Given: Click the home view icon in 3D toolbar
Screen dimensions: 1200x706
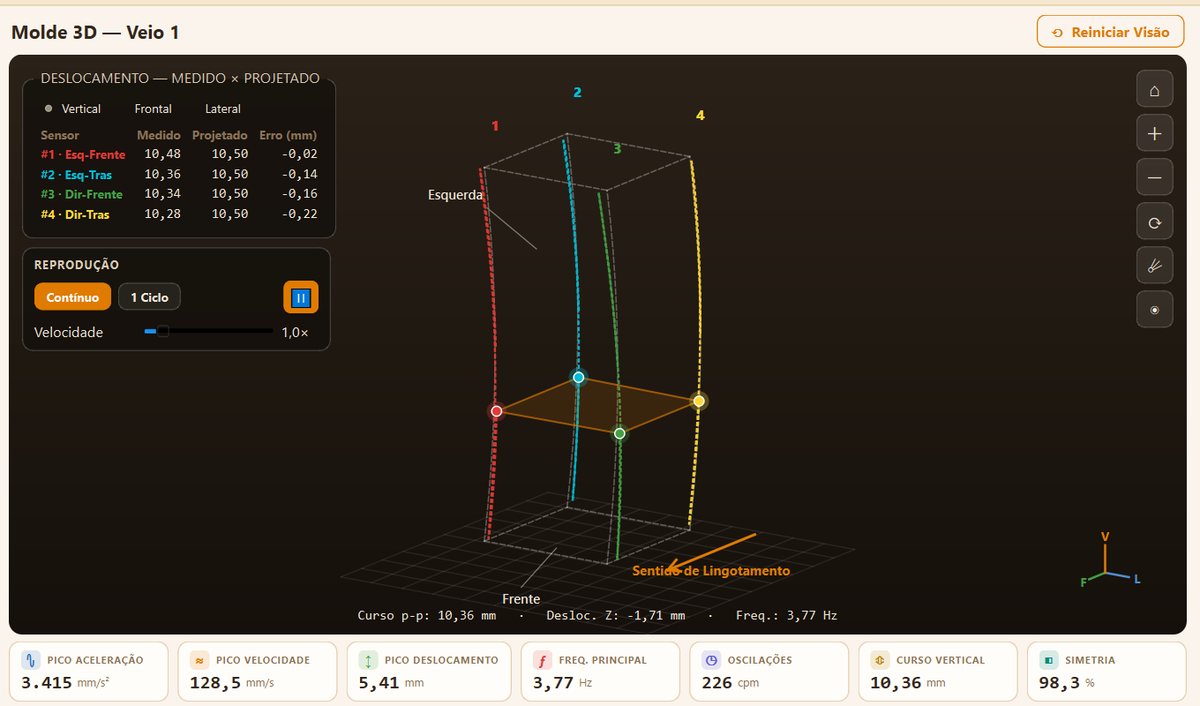Looking at the screenshot, I should (x=1154, y=89).
